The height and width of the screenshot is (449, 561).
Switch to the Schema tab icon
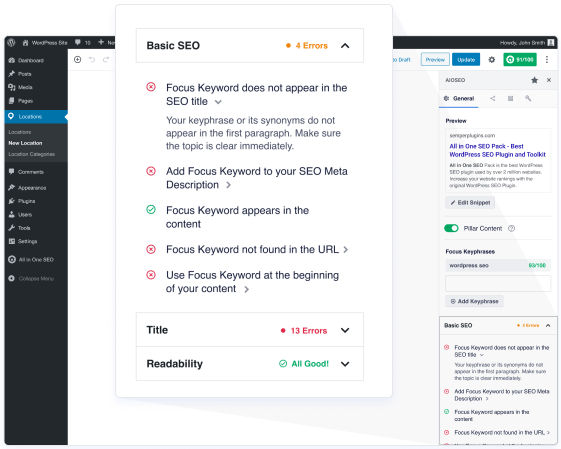(511, 98)
